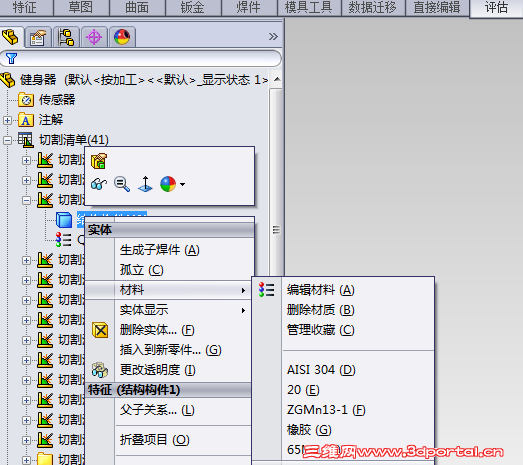Select the 切割清单(41) tree item

(74, 139)
